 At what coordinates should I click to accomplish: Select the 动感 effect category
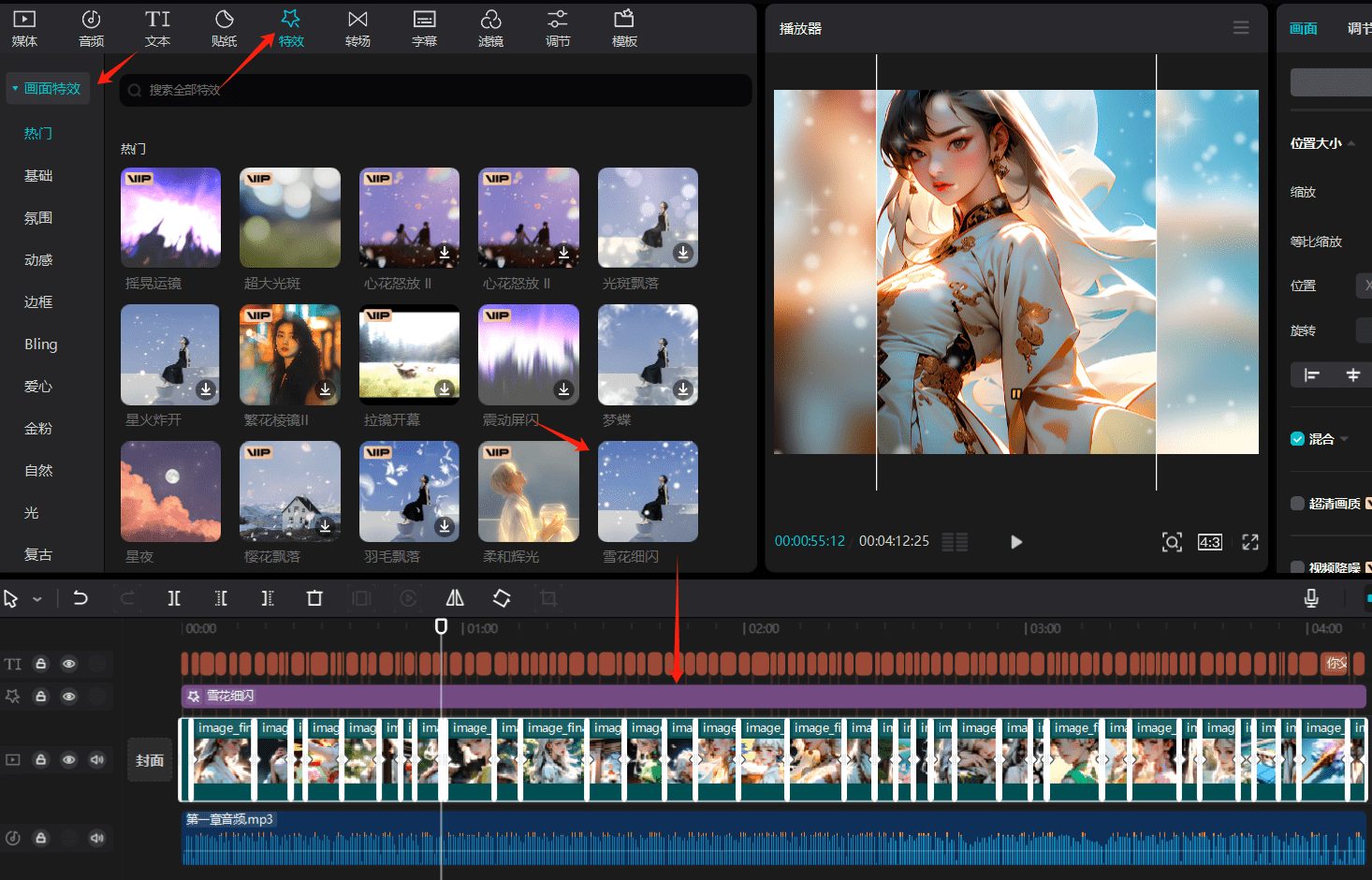38,259
